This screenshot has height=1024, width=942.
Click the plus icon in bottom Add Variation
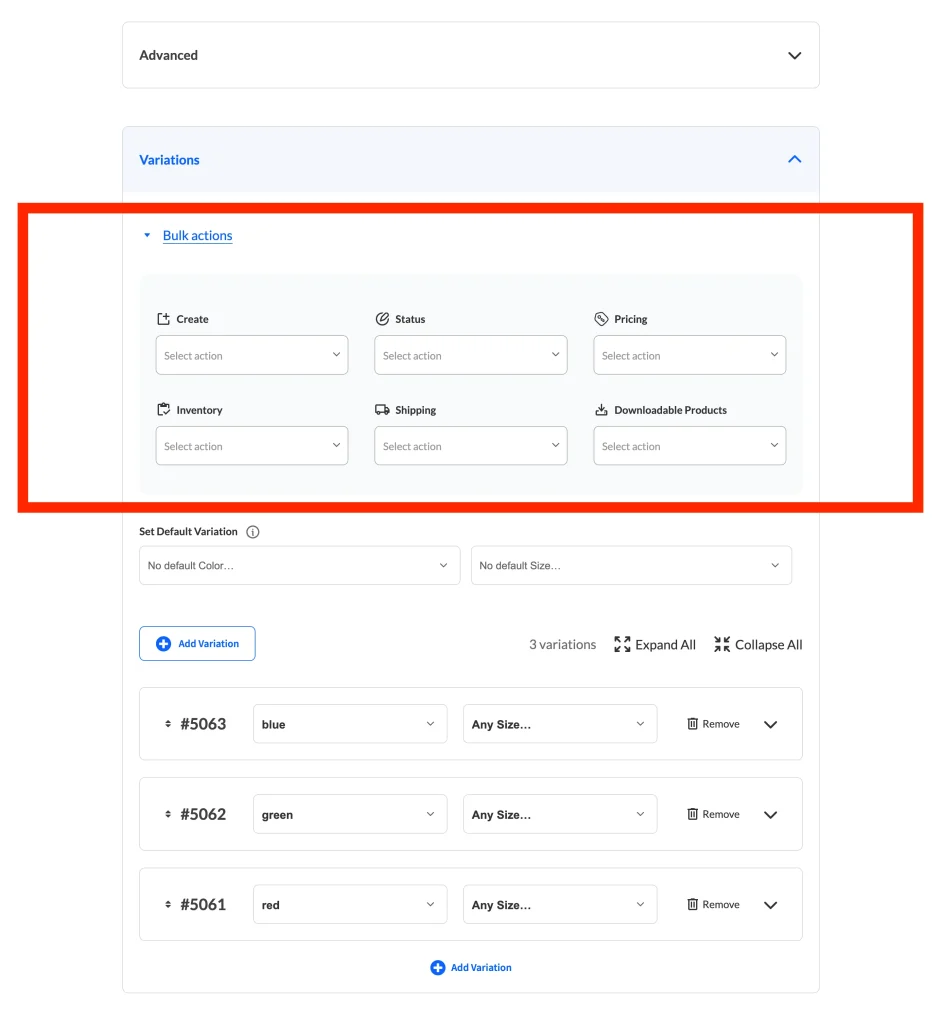coord(437,968)
